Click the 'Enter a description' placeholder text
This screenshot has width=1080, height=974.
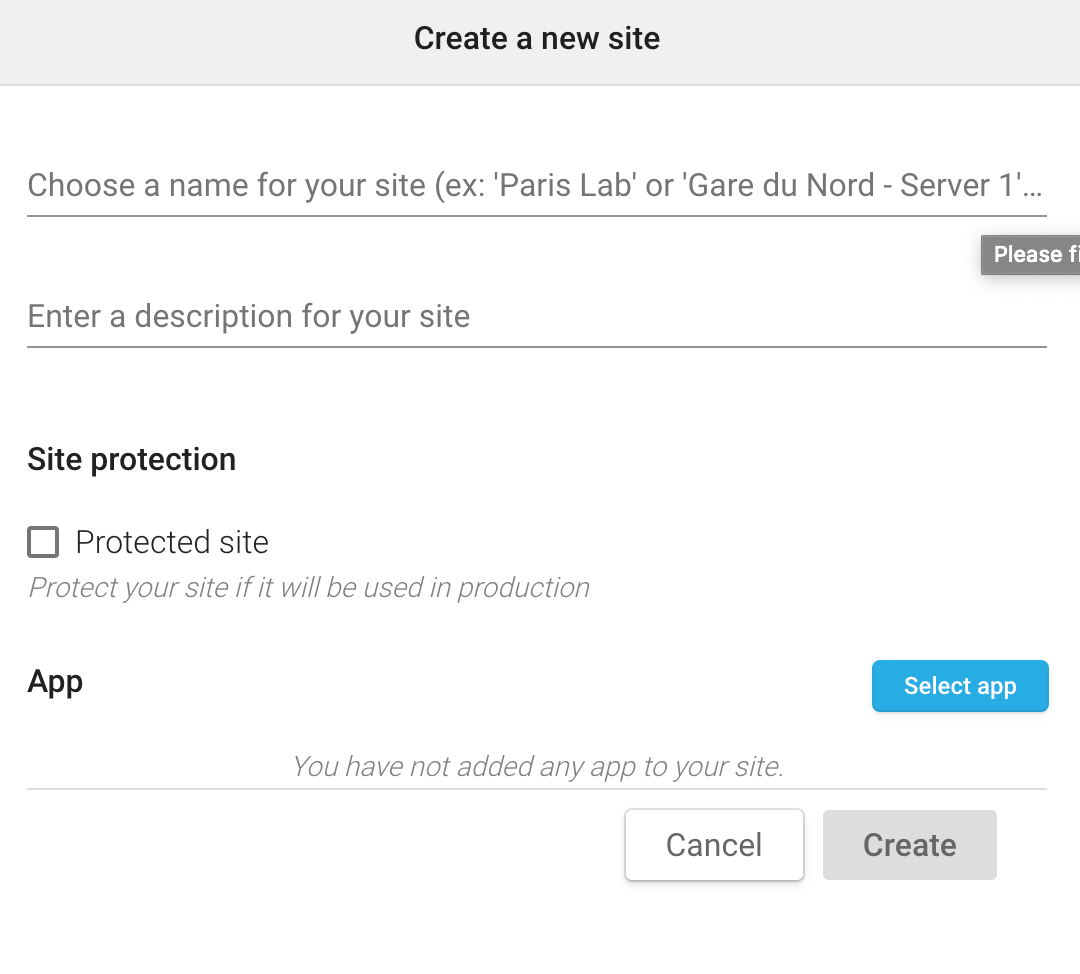(x=249, y=317)
